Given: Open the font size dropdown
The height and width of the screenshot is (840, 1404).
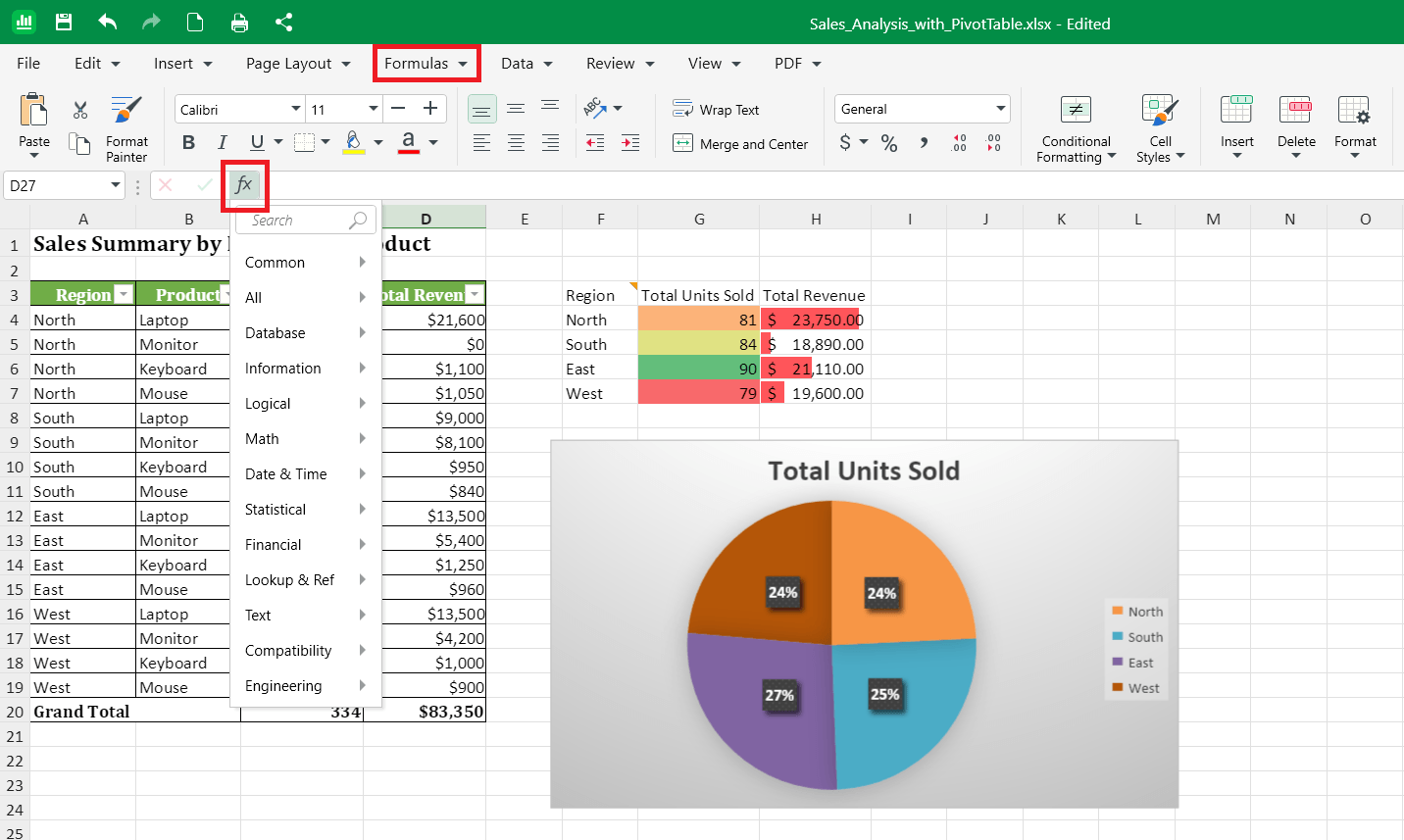Looking at the screenshot, I should 373,109.
